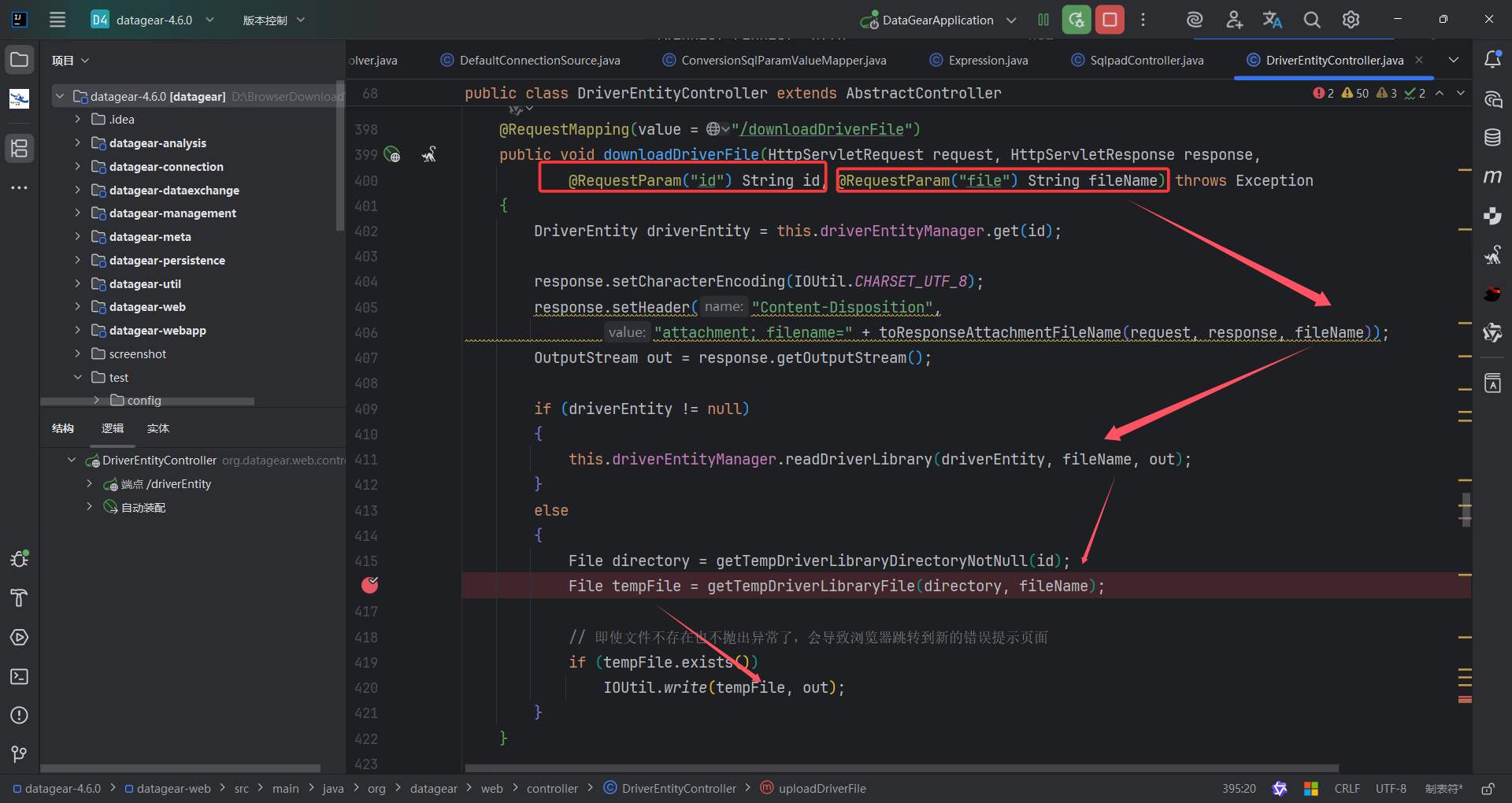Pause the program execution

[x=1043, y=20]
